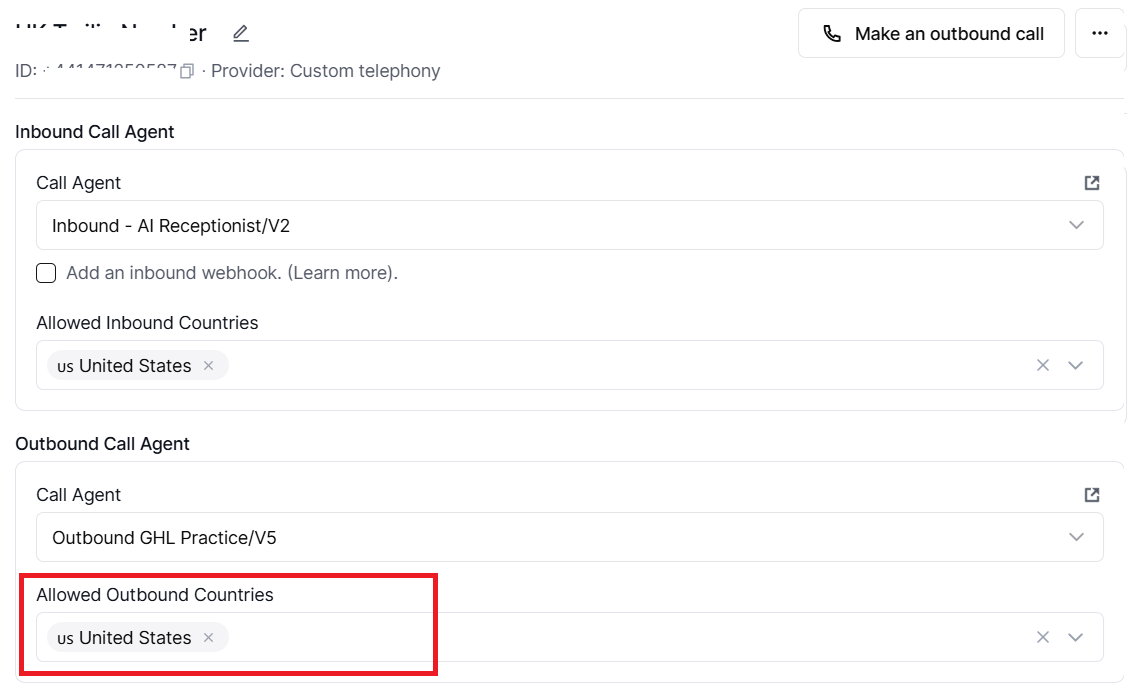Remove United States from Allowed Outbound Countries
This screenshot has width=1148, height=686.
point(209,638)
